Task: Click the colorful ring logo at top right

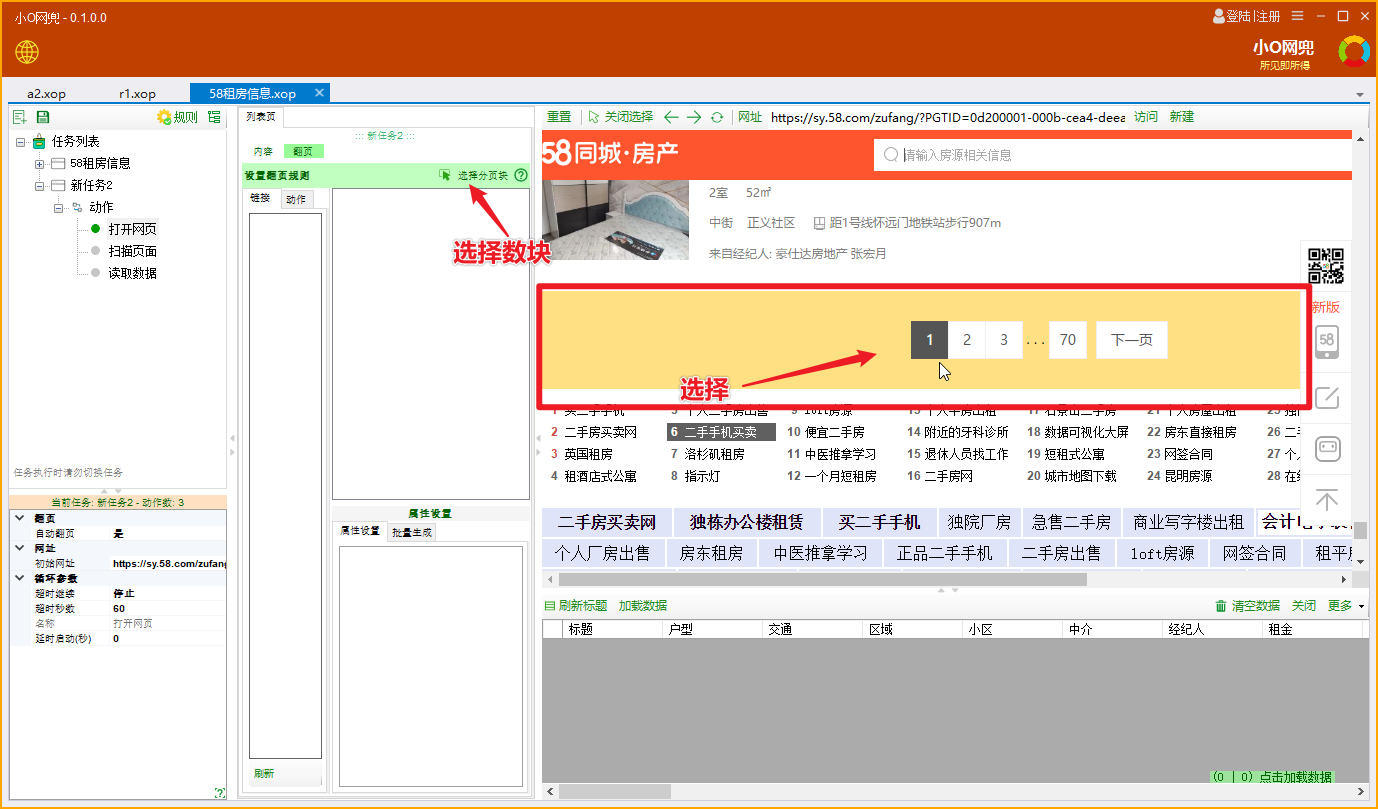Action: 1354,51
